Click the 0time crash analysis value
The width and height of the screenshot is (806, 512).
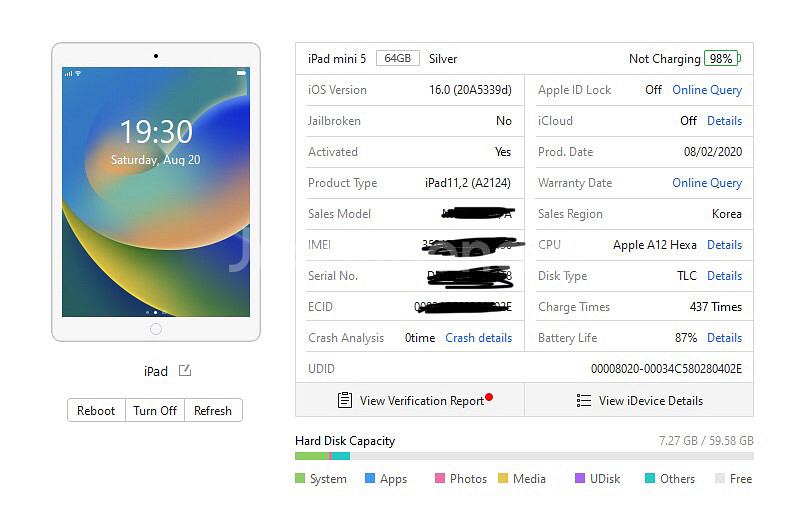419,338
